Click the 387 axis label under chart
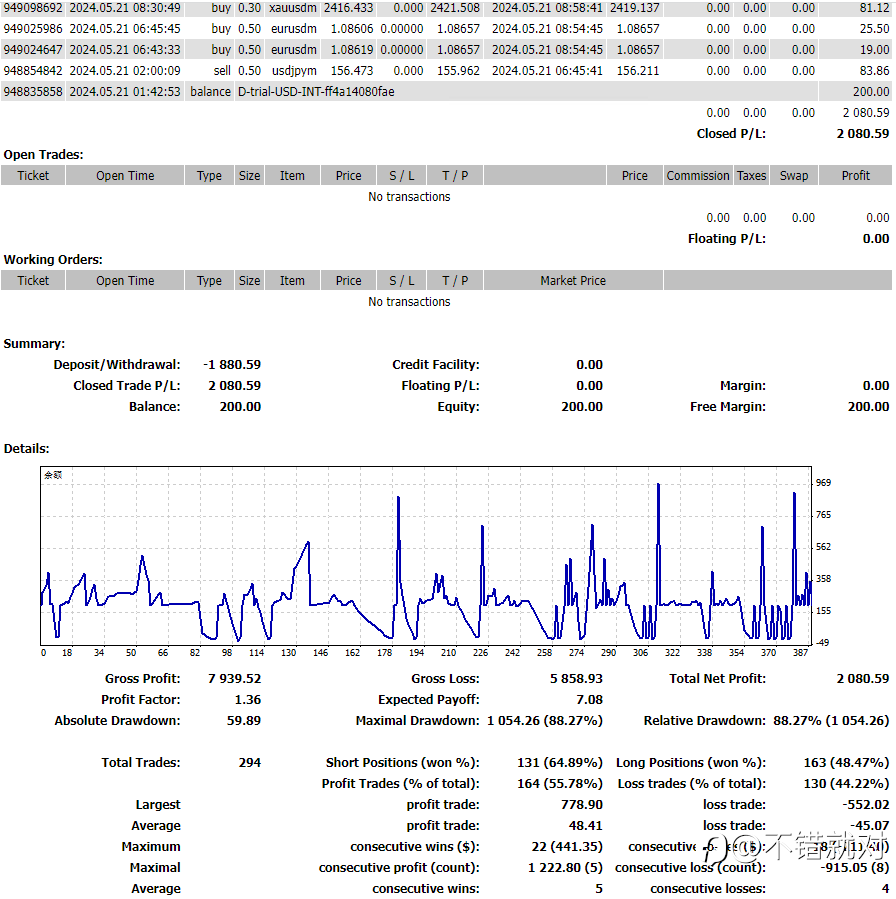Viewport: 896px width, 899px height. (x=800, y=652)
